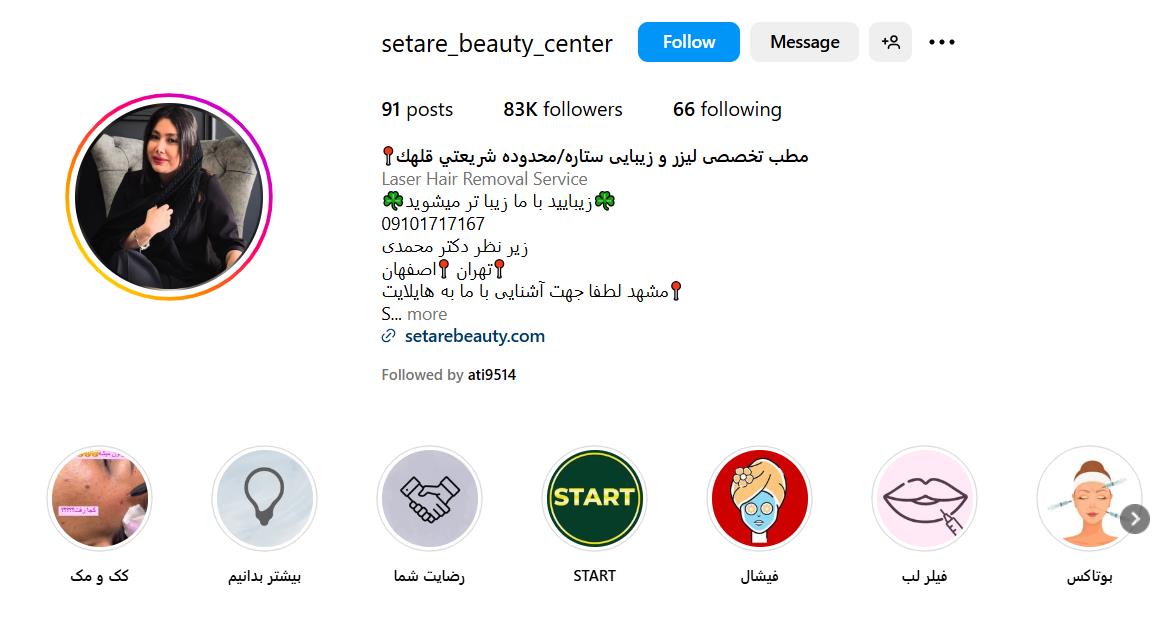Open the facial mask highlight

(759, 498)
